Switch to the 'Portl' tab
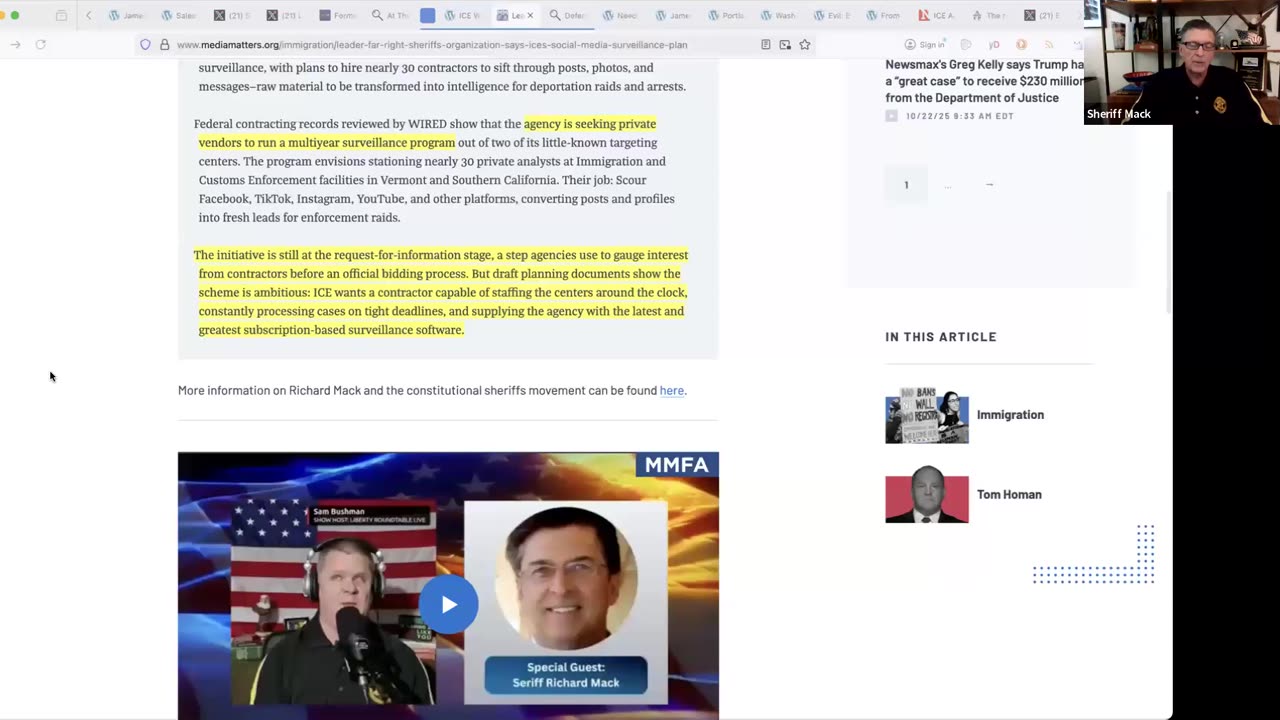The width and height of the screenshot is (1280, 720). point(727,15)
